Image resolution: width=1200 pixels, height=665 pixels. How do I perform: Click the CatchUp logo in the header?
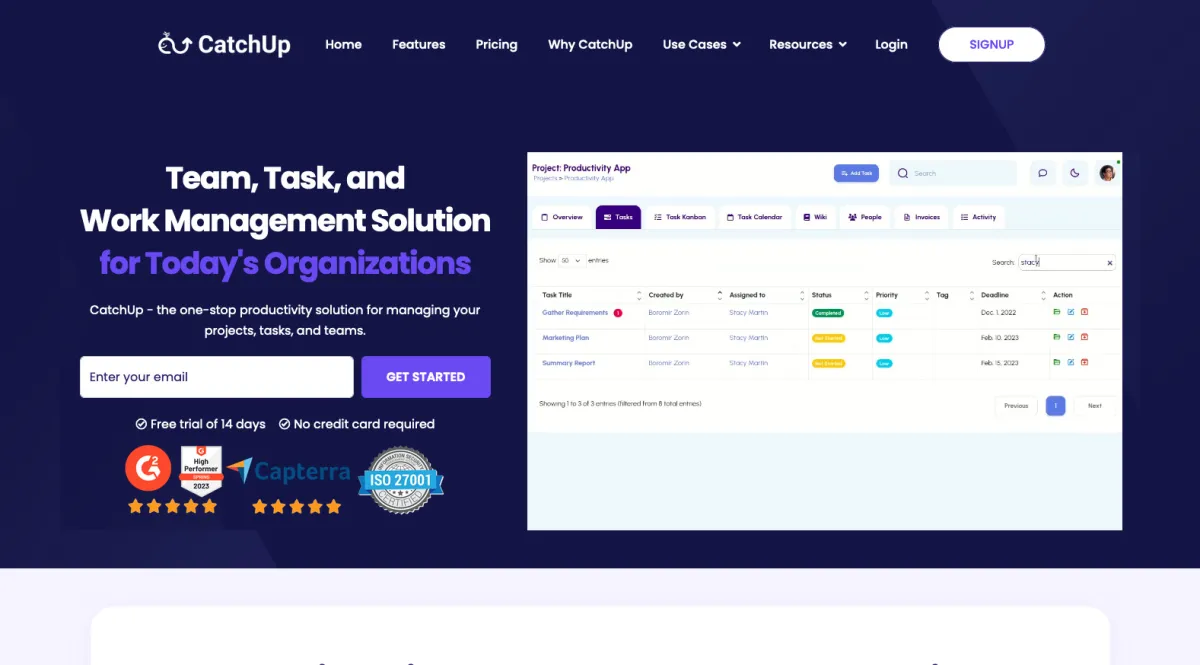(224, 44)
